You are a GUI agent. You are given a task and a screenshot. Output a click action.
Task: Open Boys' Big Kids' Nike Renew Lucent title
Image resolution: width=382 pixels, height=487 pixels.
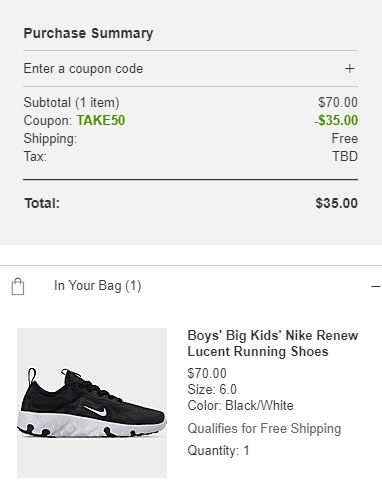click(273, 343)
